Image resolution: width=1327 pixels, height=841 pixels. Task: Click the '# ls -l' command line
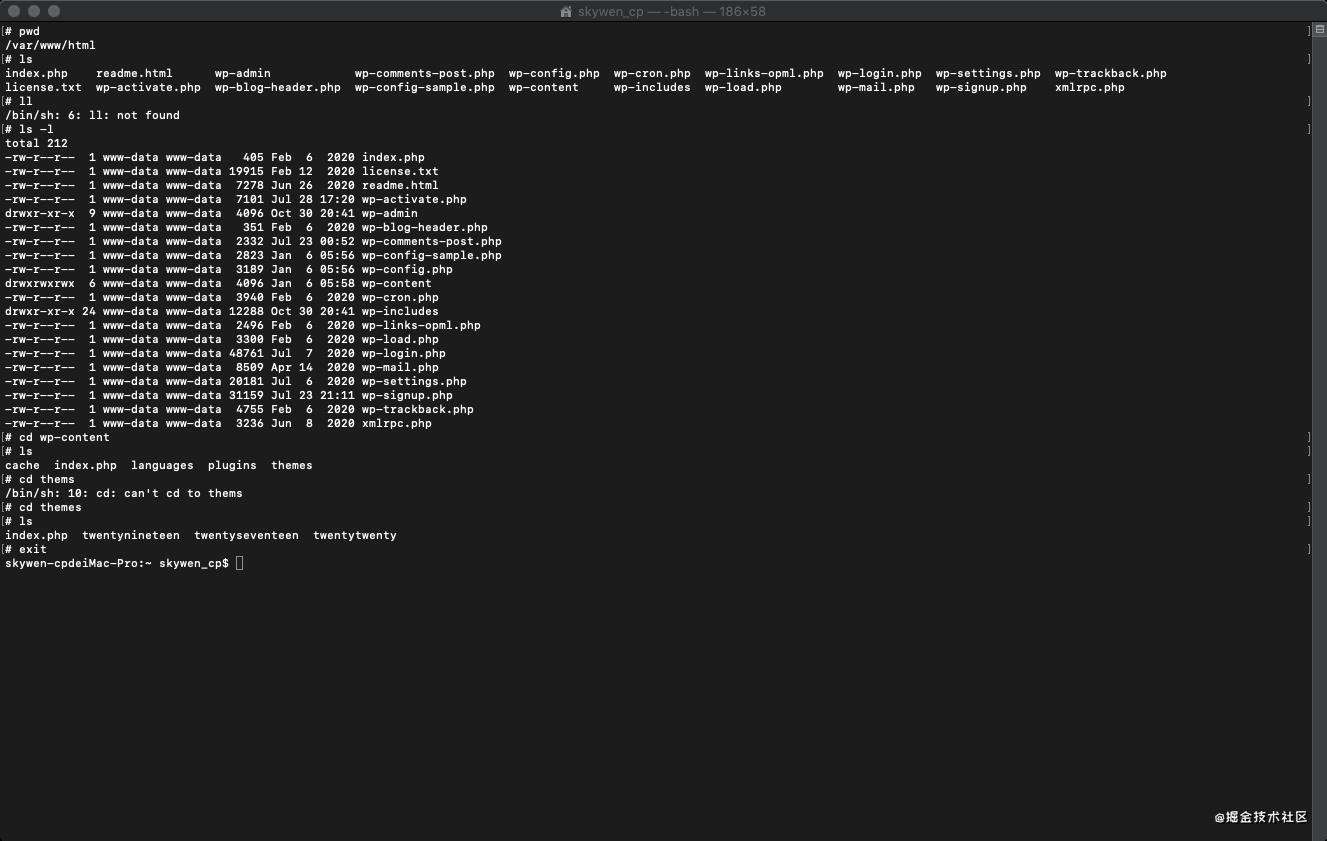29,129
